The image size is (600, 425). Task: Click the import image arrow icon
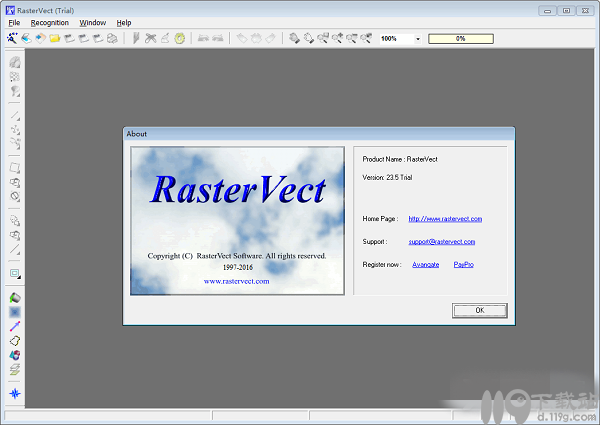[41, 38]
